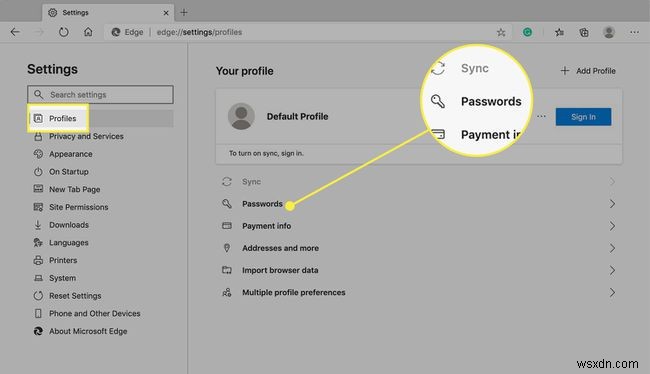Click the green Grammarly extension icon
This screenshot has width=650, height=374.
[527, 32]
